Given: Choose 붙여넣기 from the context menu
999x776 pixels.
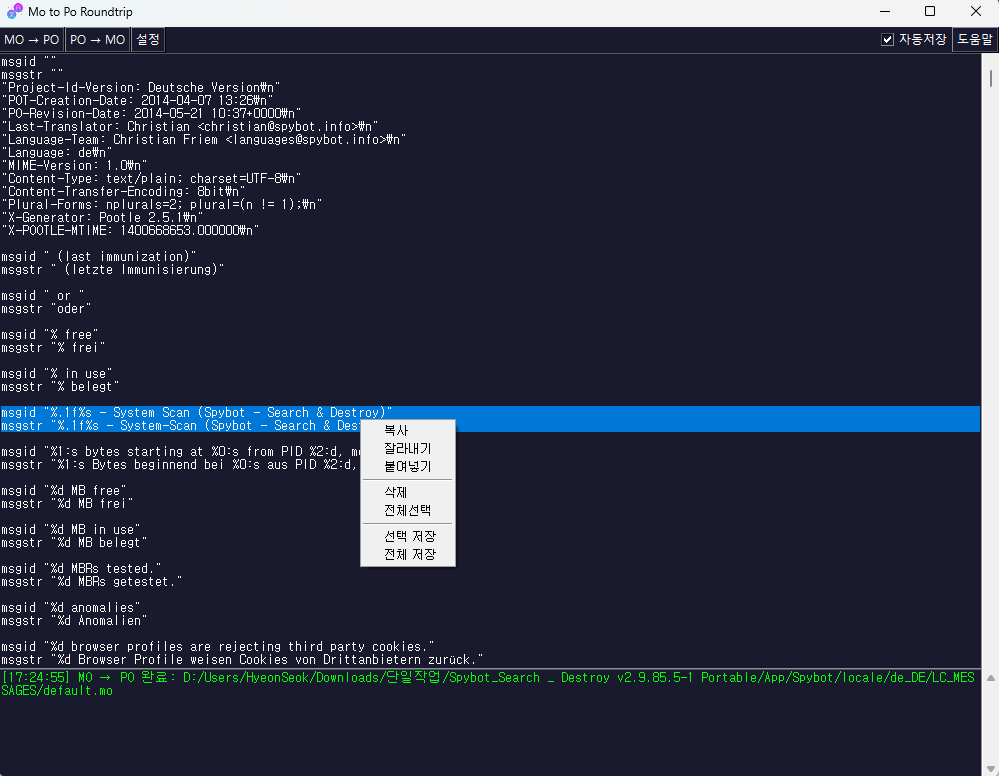Looking at the screenshot, I should (x=408, y=466).
